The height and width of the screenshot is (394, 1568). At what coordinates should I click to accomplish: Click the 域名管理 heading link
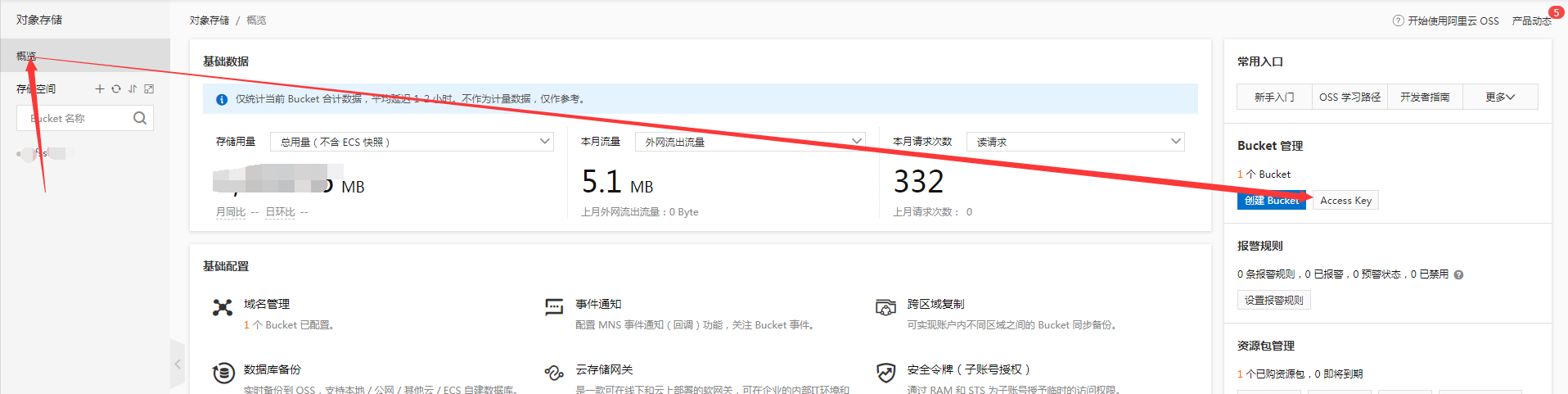click(x=267, y=304)
